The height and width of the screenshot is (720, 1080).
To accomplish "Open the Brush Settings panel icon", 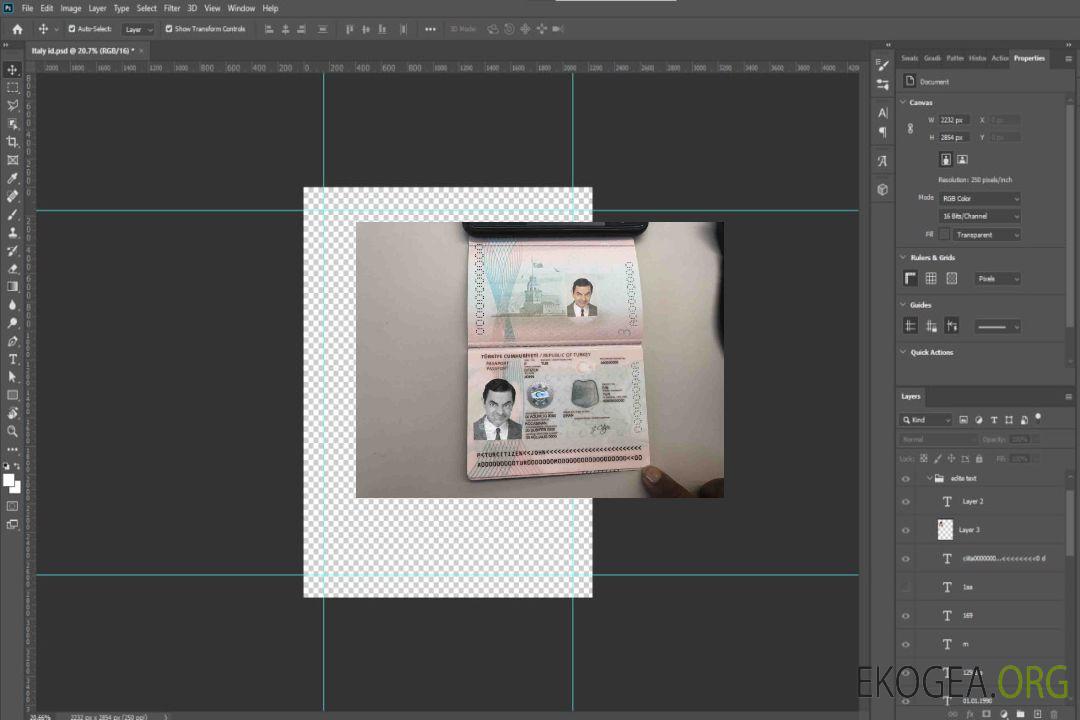I will click(883, 65).
